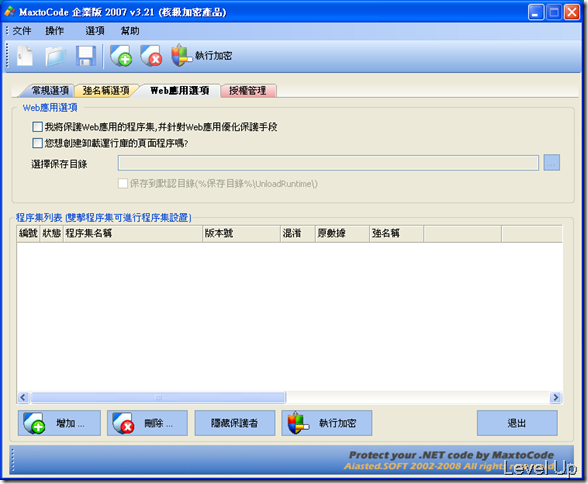
Task: Click toolbar add assembly shield icon
Action: [x=121, y=56]
